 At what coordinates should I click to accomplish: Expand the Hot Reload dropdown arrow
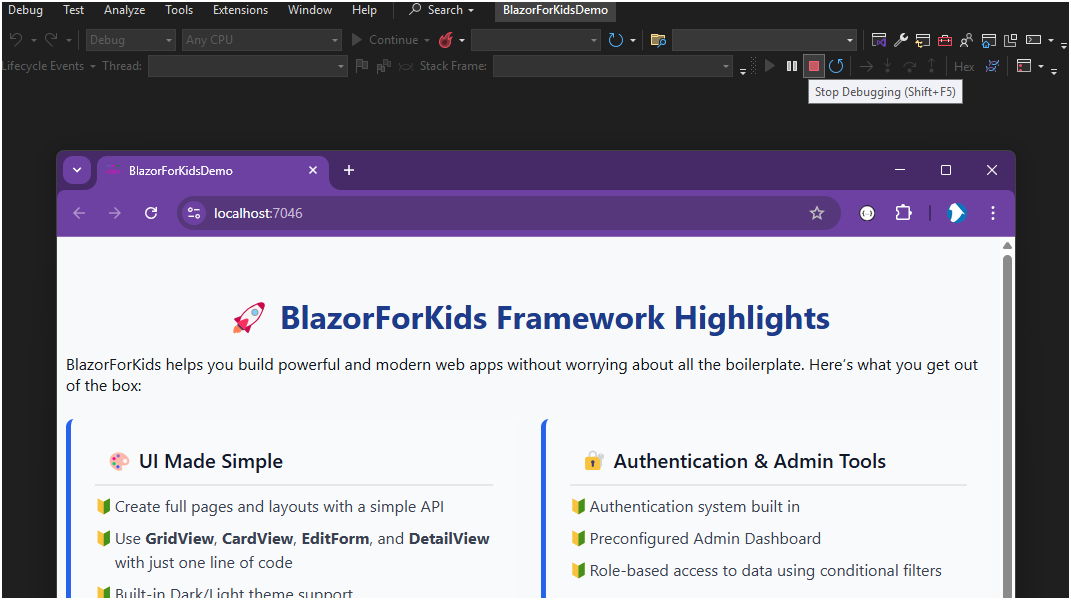462,40
